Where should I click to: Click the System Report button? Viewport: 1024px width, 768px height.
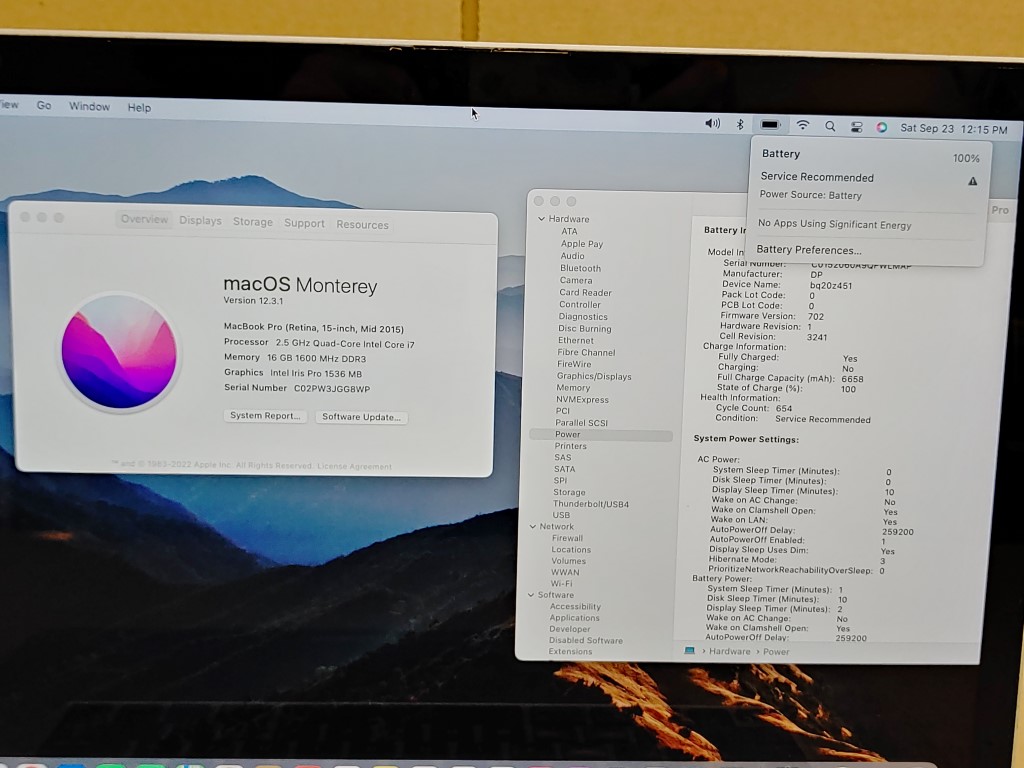265,415
